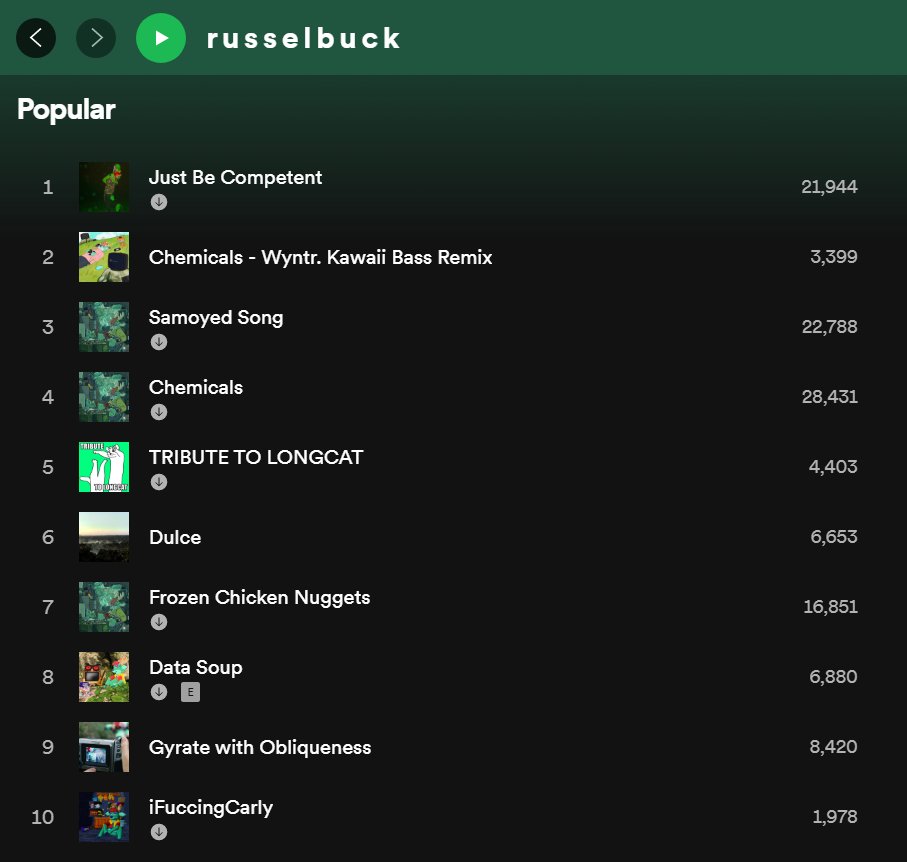This screenshot has height=862, width=907.
Task: Click track number 6 beside Dulce
Action: pos(48,537)
